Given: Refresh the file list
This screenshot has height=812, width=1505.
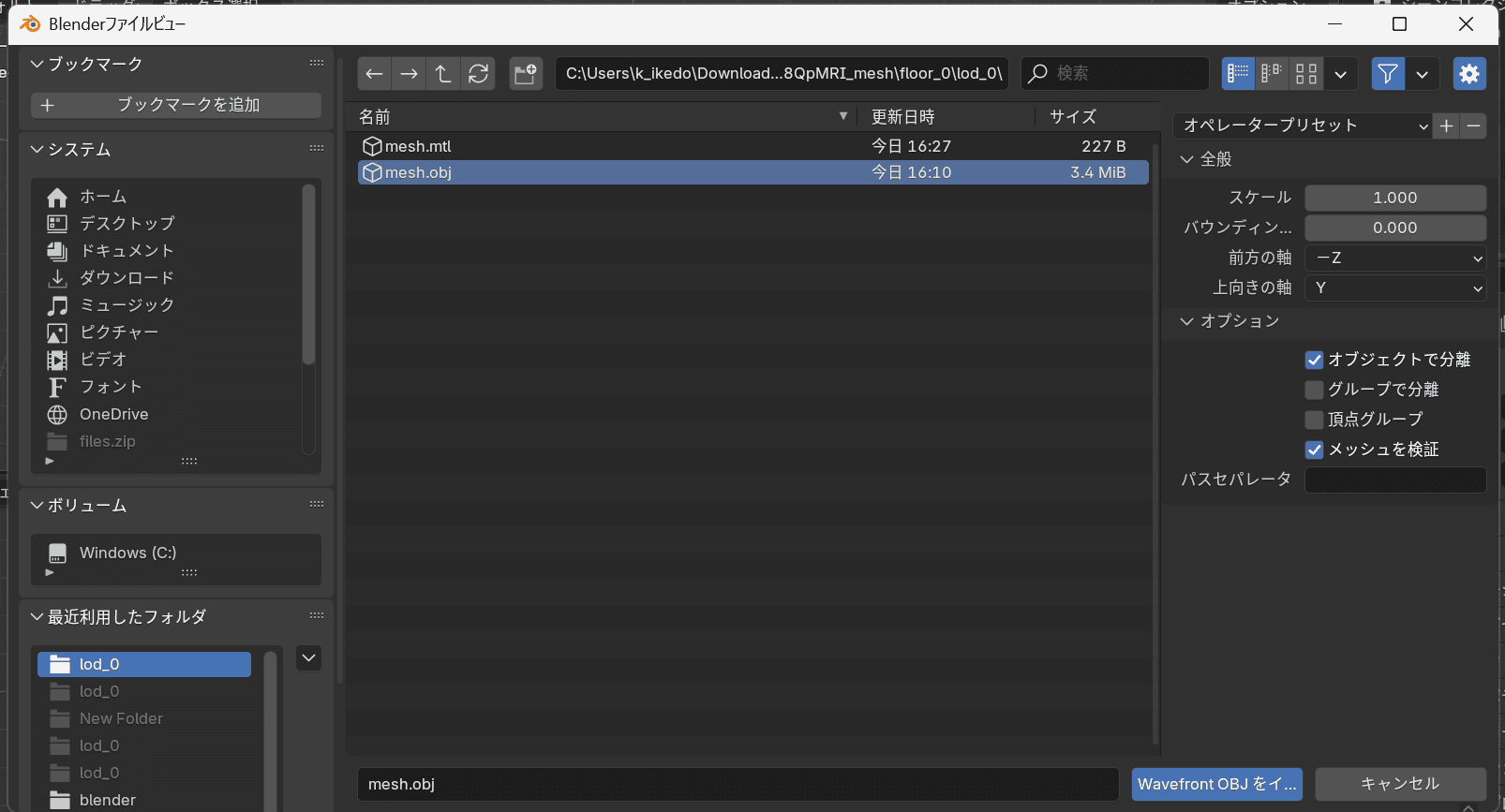Looking at the screenshot, I should point(478,74).
